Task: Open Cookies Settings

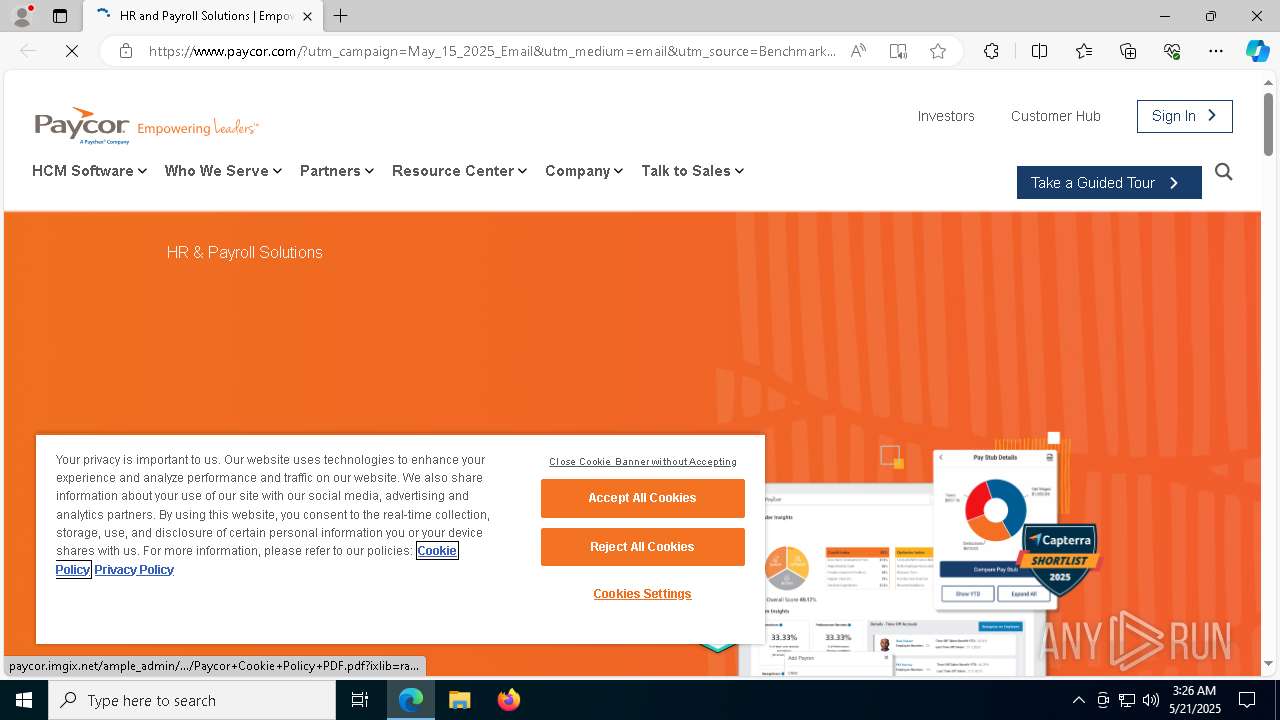Action: click(x=642, y=594)
